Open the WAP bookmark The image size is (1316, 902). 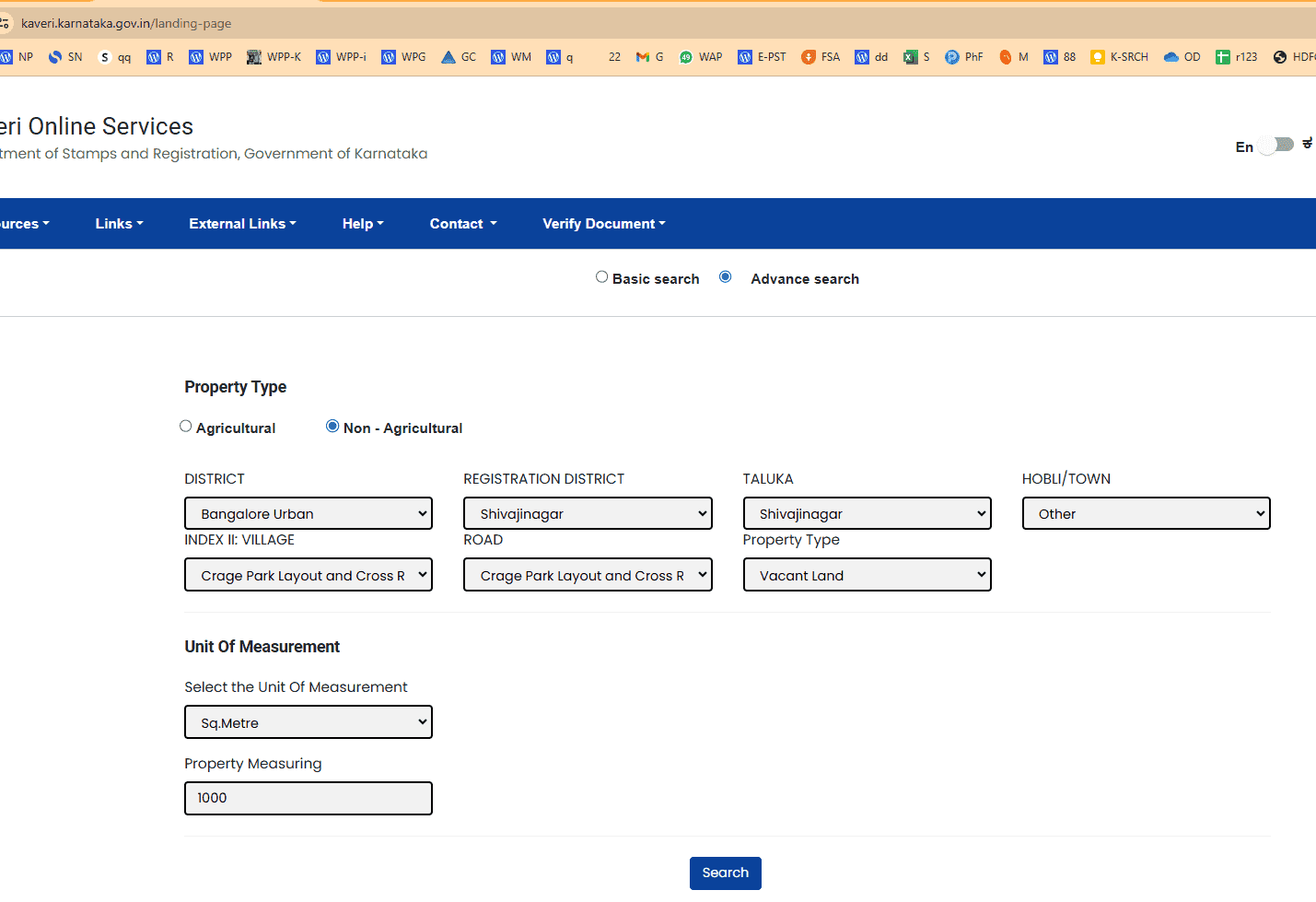[701, 56]
